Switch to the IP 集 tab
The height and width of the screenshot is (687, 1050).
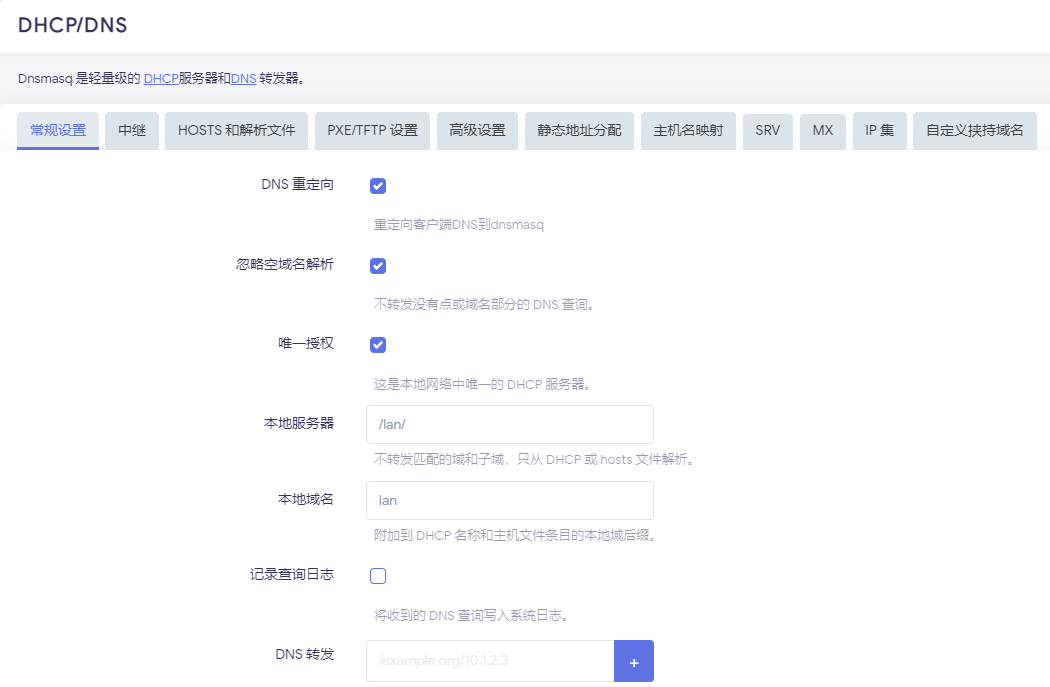(880, 131)
